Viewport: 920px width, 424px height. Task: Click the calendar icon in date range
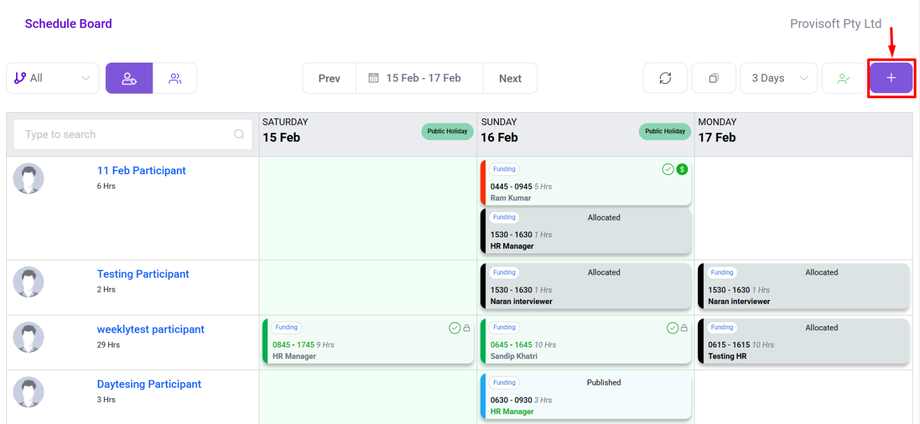[x=373, y=78]
